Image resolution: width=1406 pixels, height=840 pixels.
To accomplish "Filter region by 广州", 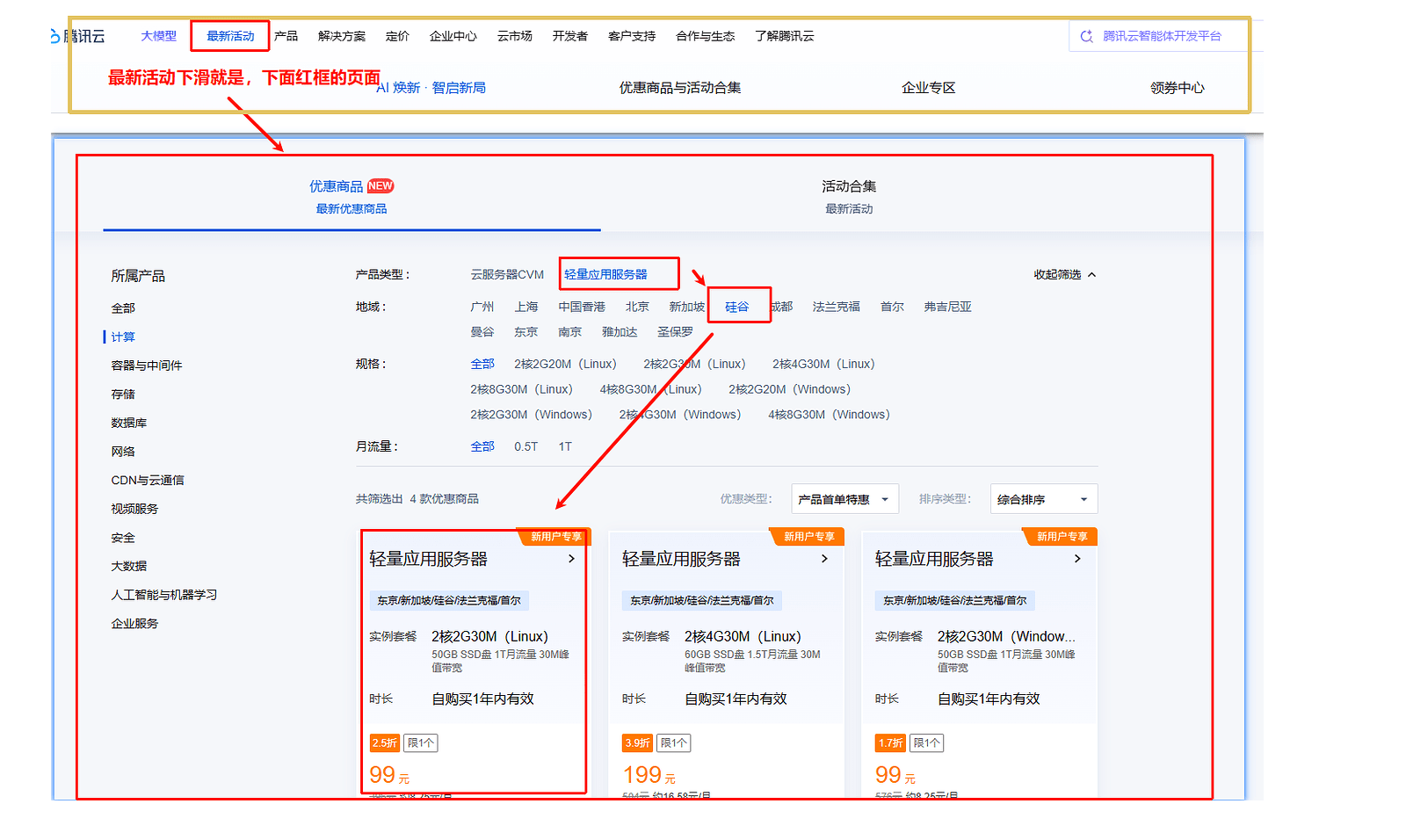I will pos(482,308).
